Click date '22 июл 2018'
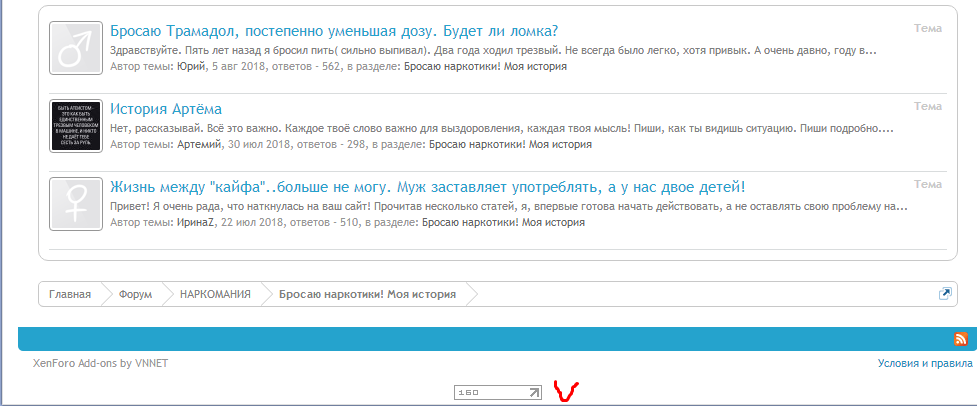977x406 pixels. pyautogui.click(x=252, y=222)
